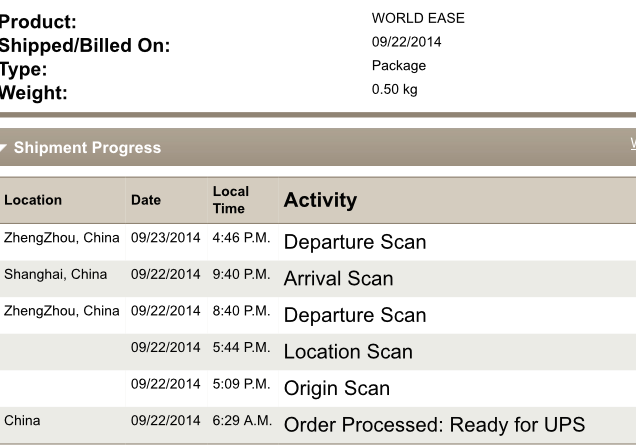Image resolution: width=636 pixels, height=447 pixels.
Task: Click the Shipment Progress section title
Action: (x=87, y=148)
